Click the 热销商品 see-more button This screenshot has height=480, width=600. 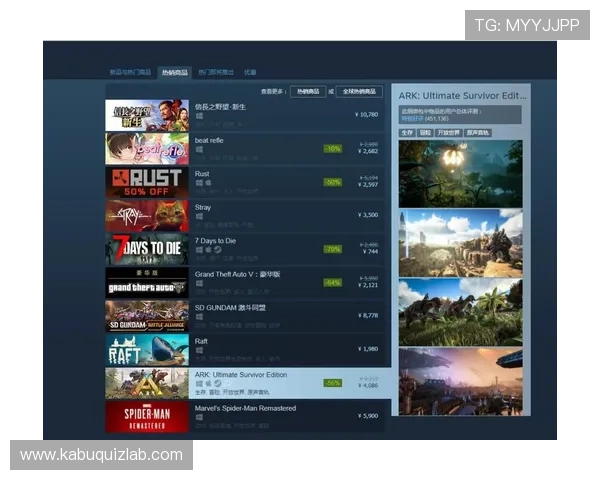(x=309, y=91)
